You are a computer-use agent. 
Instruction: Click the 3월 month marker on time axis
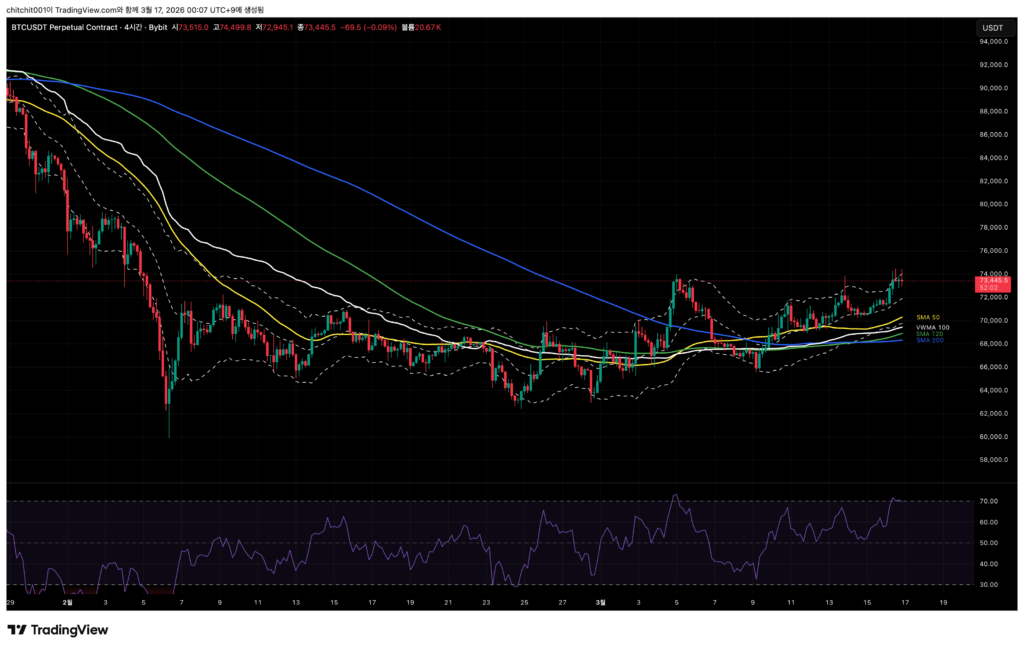coord(602,603)
